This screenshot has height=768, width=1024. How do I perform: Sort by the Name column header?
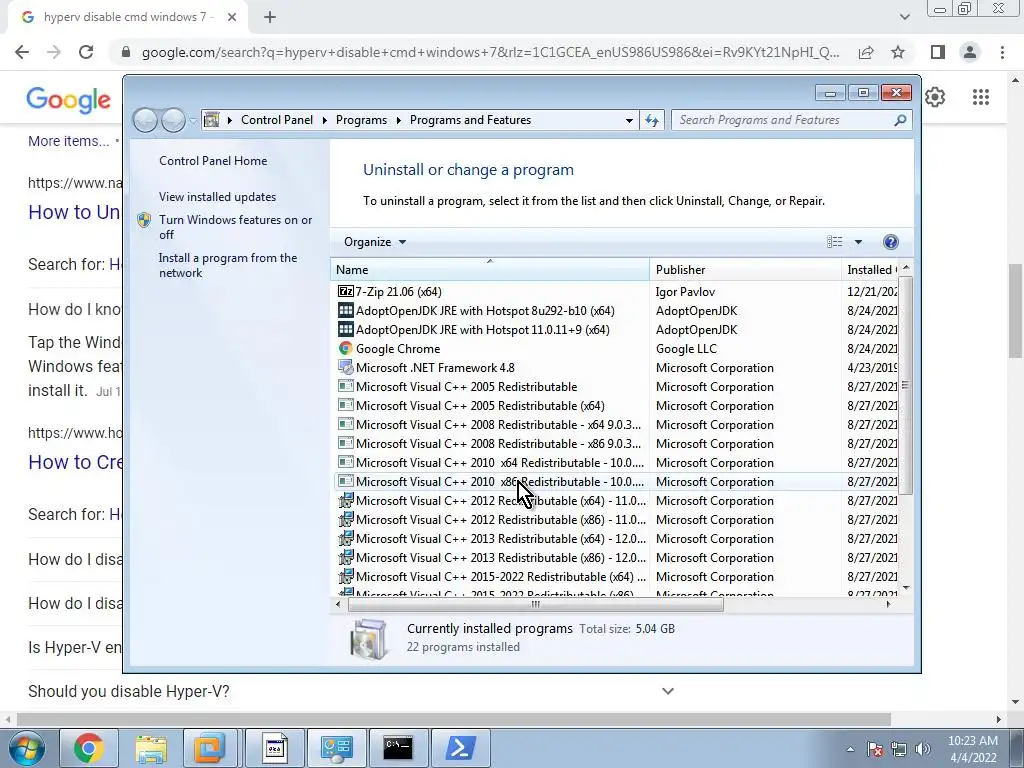pos(490,269)
